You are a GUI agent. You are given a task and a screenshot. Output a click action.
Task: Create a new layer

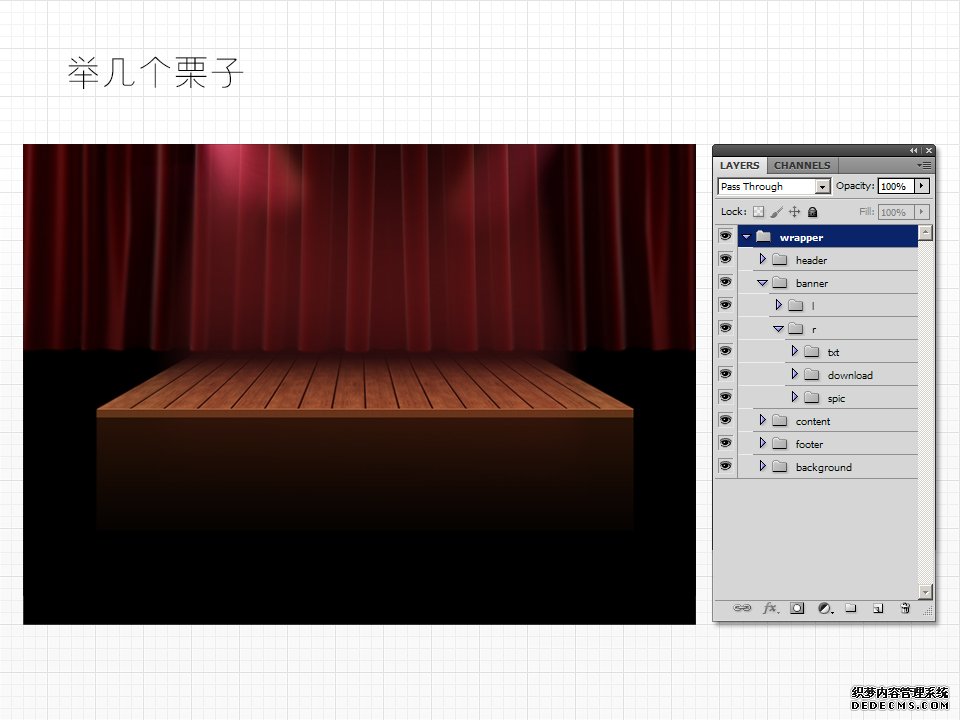point(878,608)
